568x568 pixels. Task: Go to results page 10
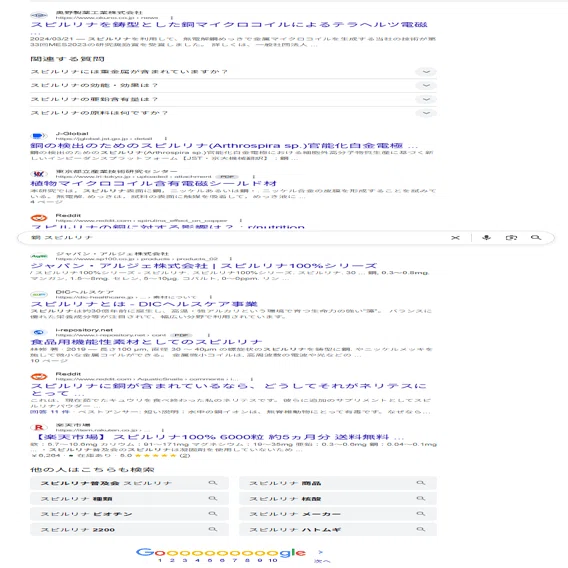[x=273, y=560]
